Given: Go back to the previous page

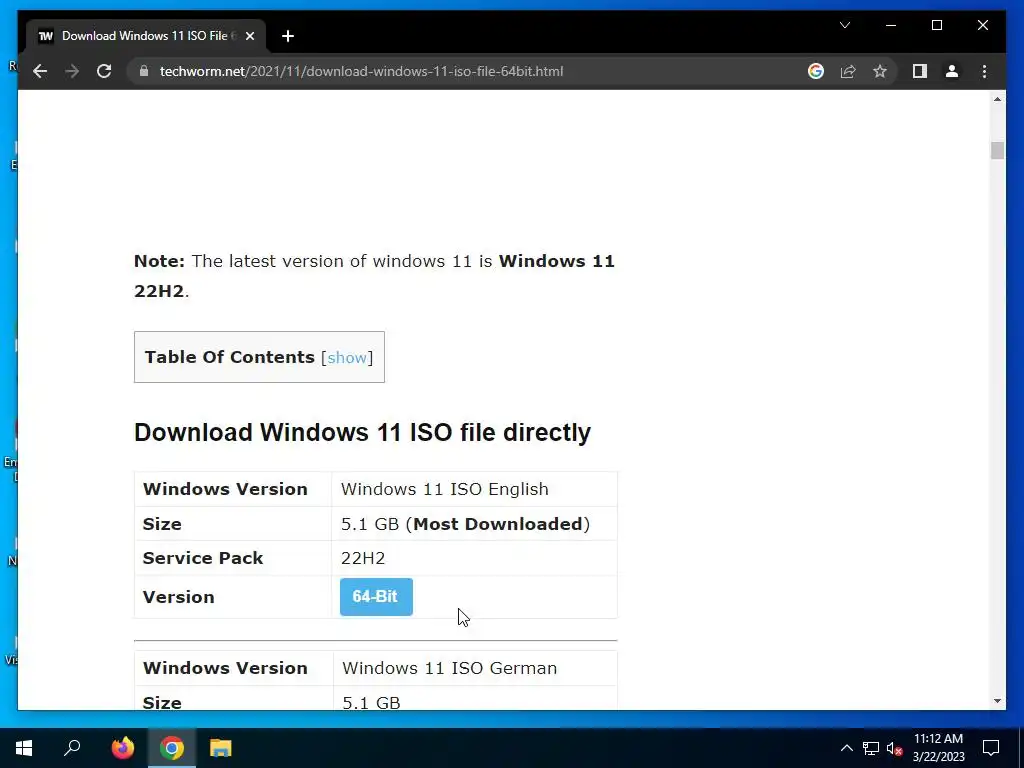Looking at the screenshot, I should pos(40,71).
